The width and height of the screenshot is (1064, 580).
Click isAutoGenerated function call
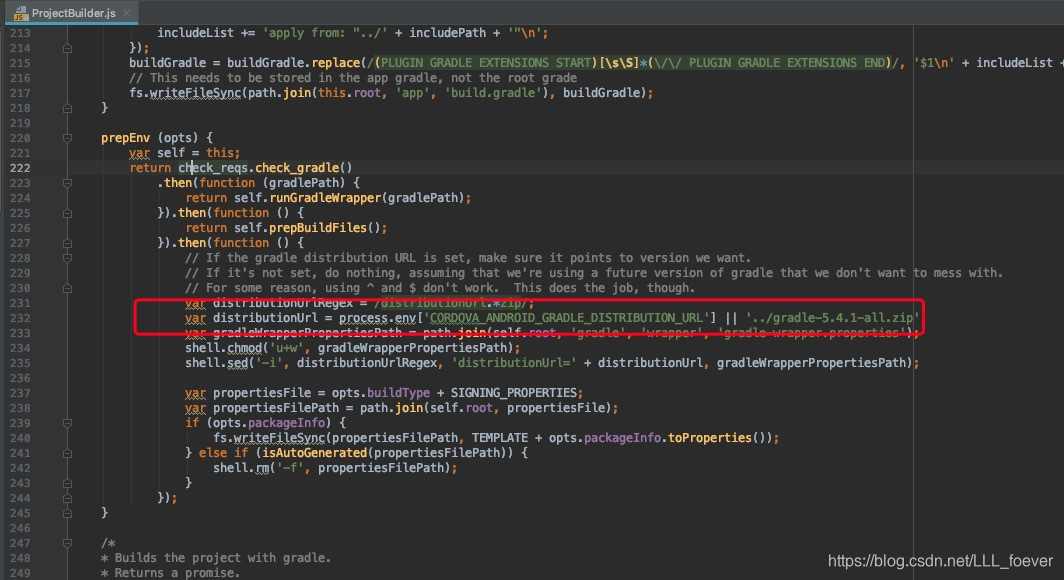point(315,452)
